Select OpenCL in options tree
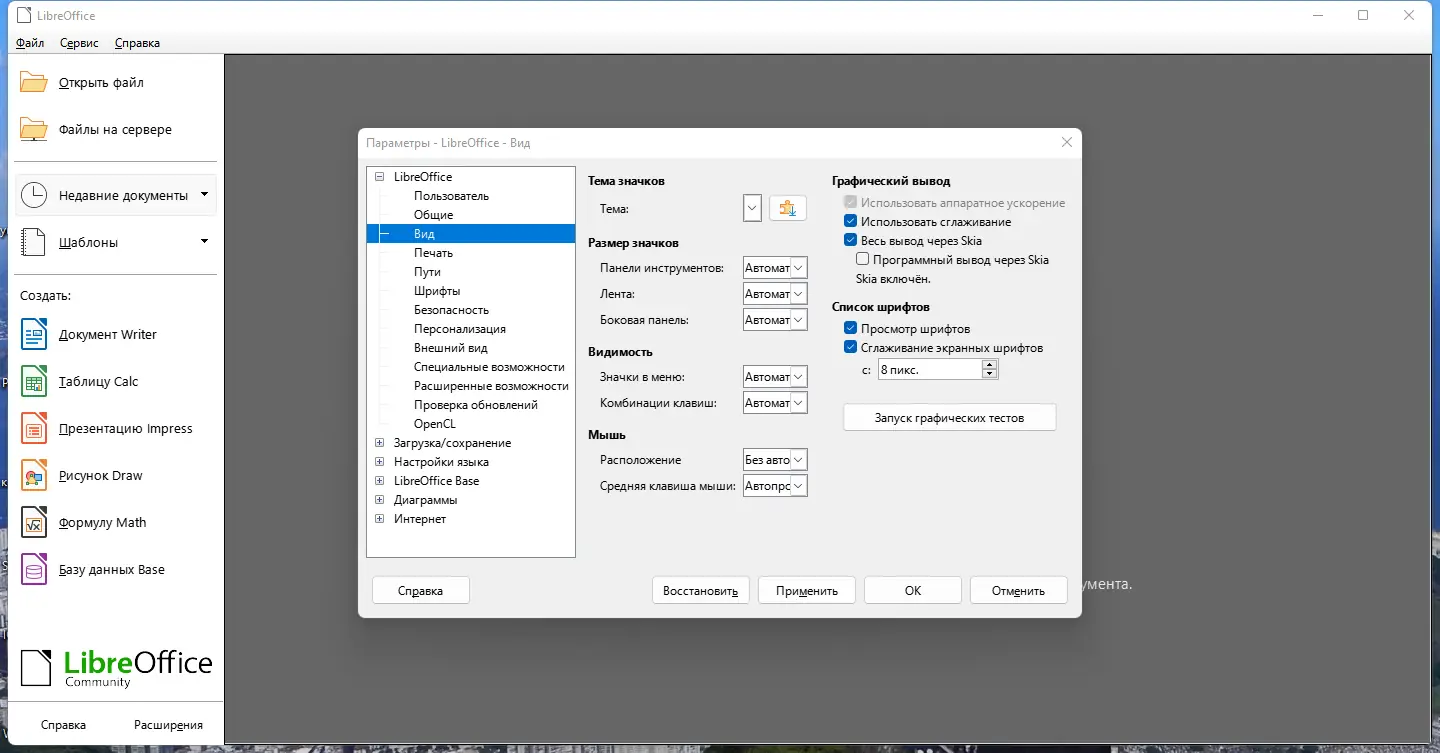This screenshot has height=753, width=1440. click(x=435, y=423)
